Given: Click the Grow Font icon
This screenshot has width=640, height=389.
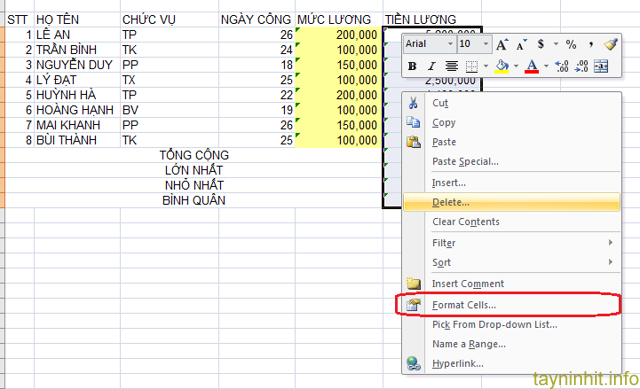Looking at the screenshot, I should click(x=502, y=44).
